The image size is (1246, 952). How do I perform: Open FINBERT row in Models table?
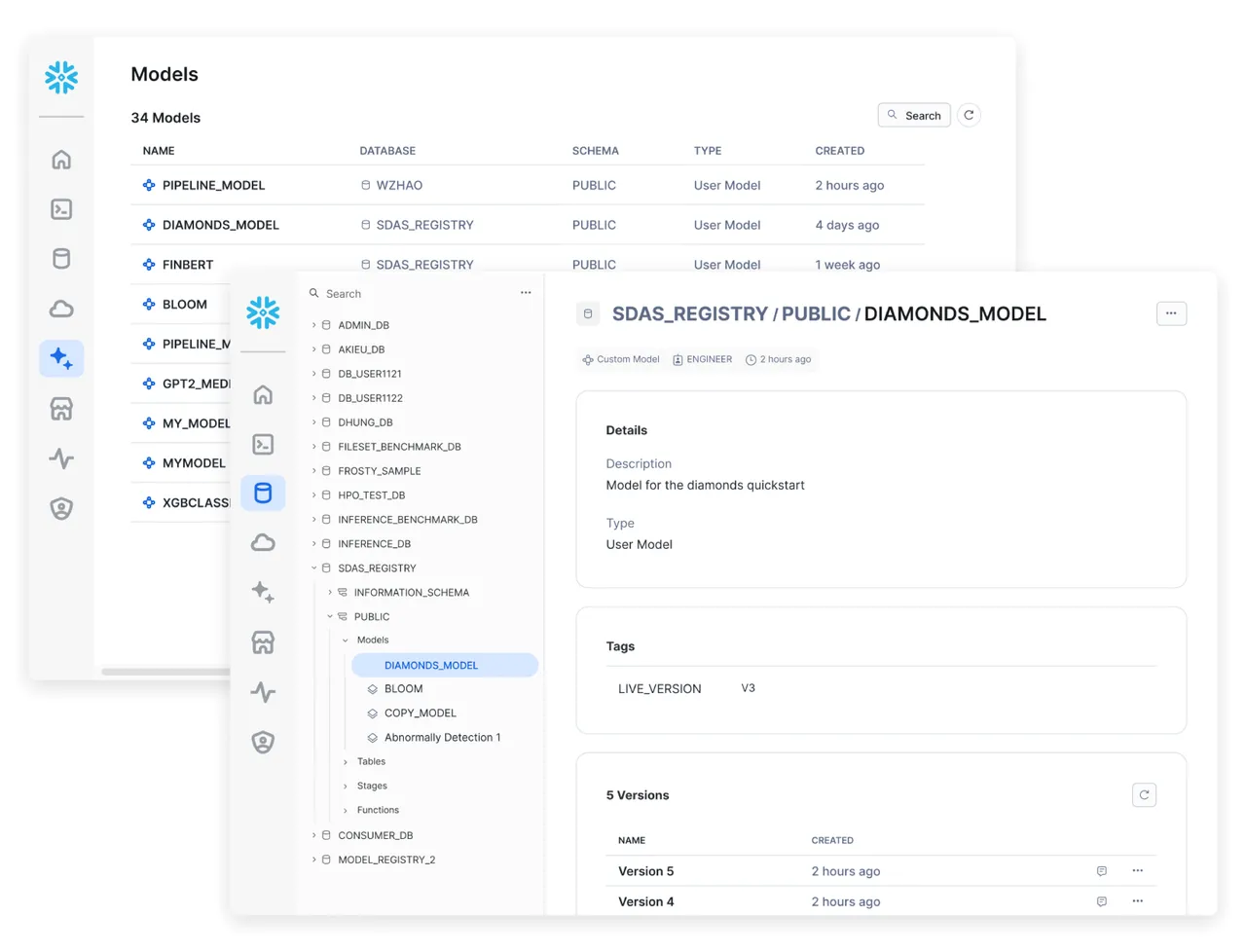tap(527, 264)
